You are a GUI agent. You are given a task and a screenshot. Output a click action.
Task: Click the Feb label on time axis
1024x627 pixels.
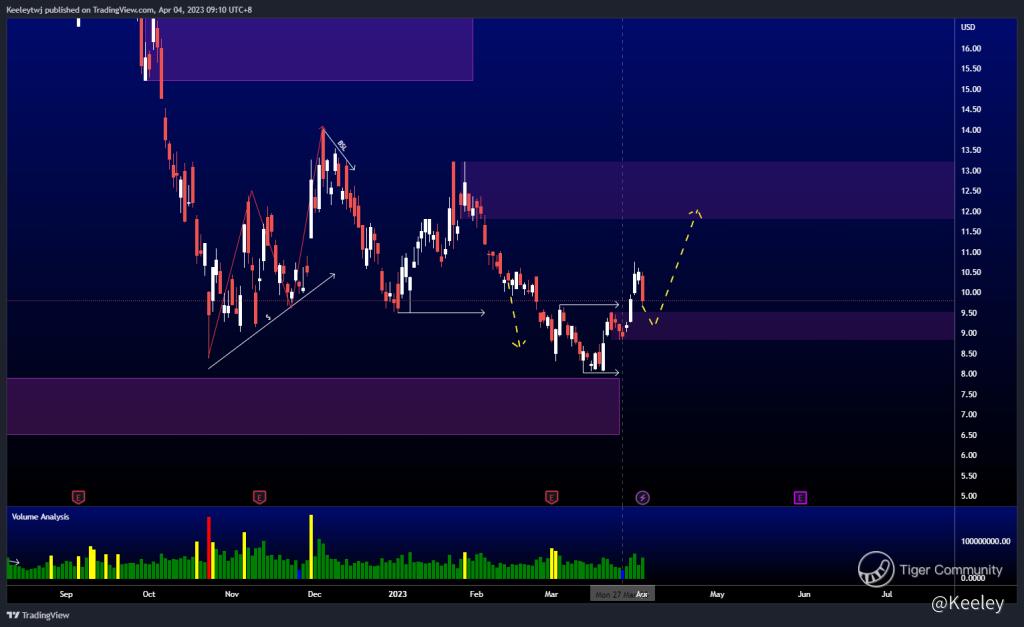point(476,594)
